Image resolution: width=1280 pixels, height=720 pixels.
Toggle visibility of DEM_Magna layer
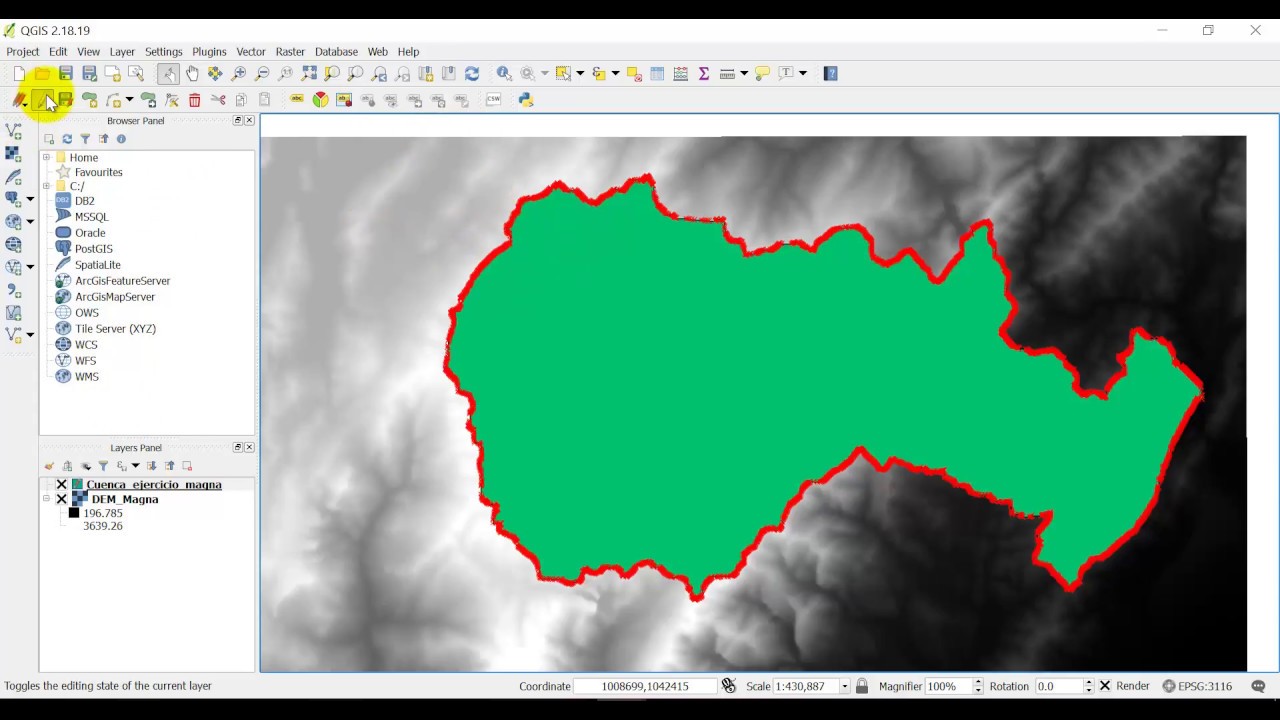click(62, 499)
